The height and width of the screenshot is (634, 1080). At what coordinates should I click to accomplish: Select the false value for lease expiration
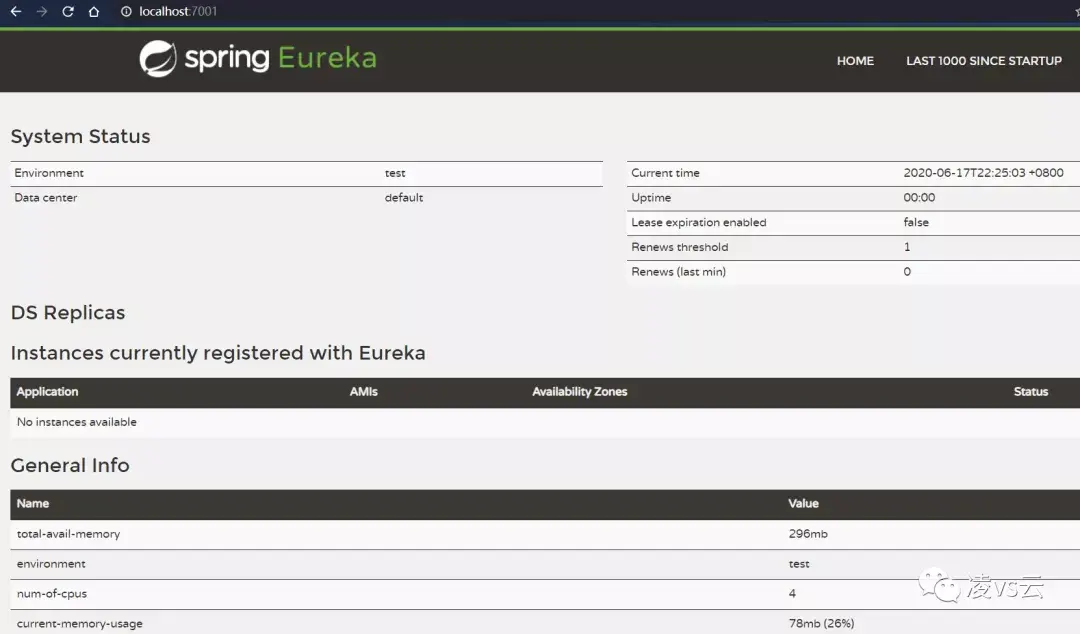pos(916,223)
